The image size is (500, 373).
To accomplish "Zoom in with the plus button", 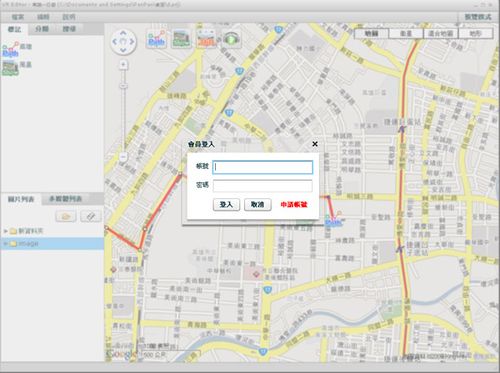I will [x=124, y=64].
